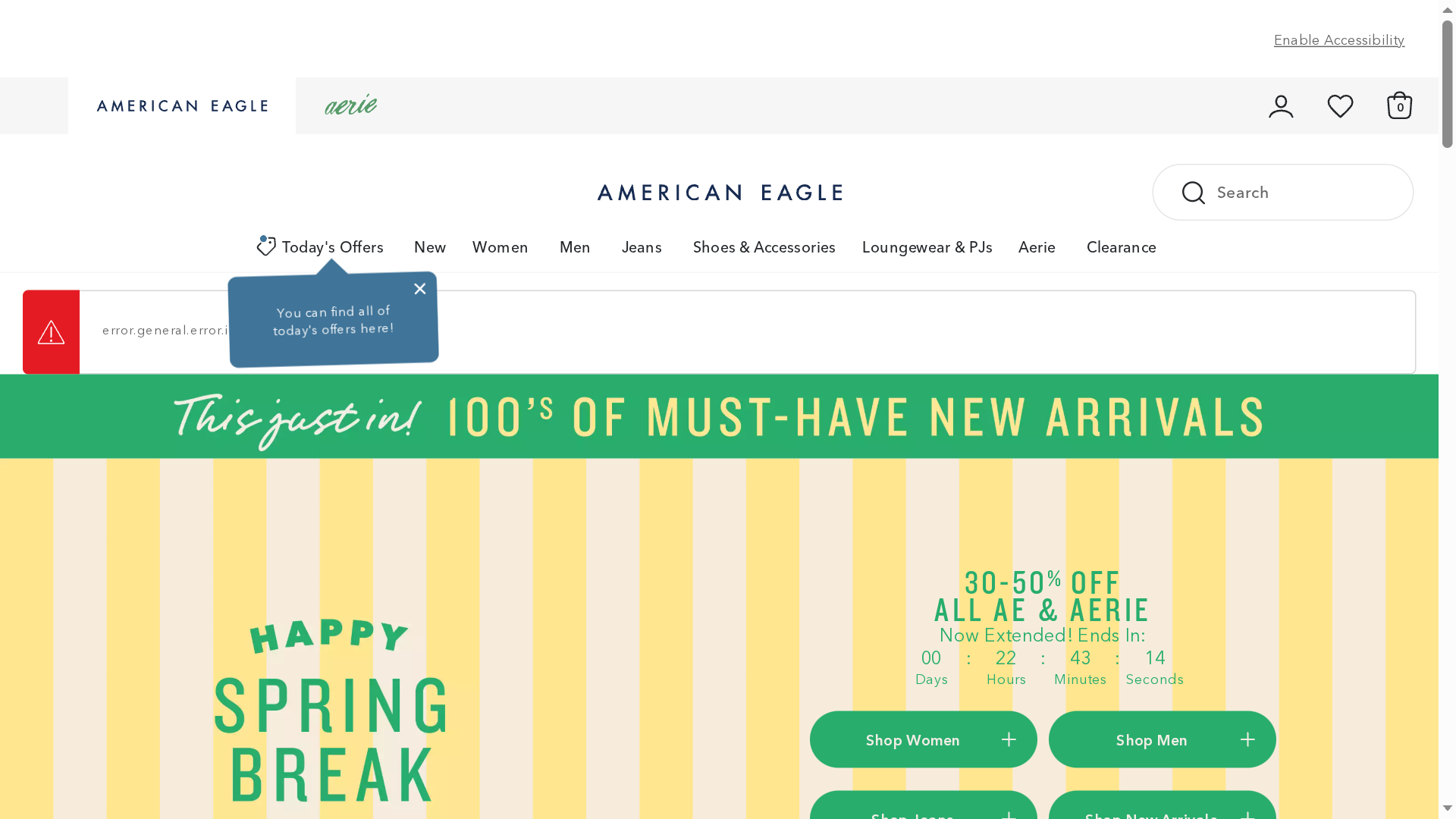
Task: Open the New menu
Action: tap(430, 247)
